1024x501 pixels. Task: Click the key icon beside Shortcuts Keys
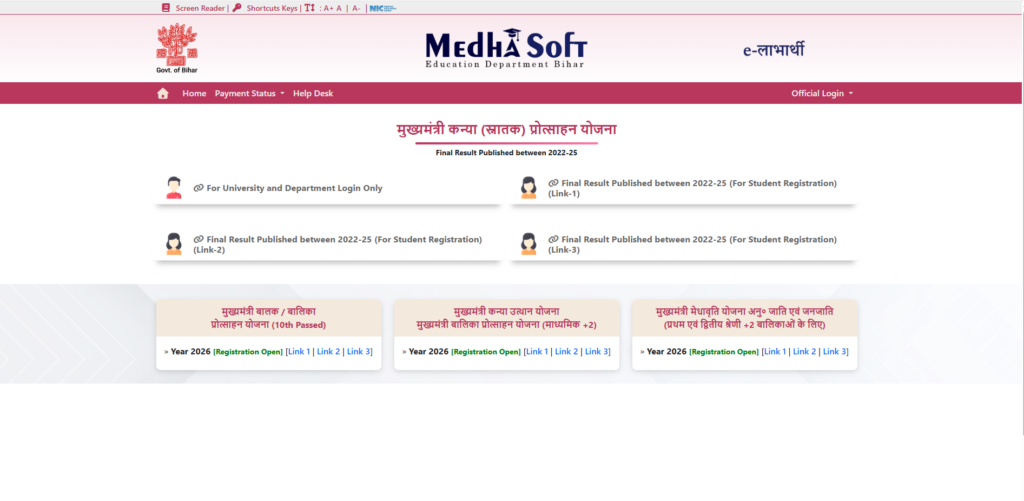click(237, 8)
